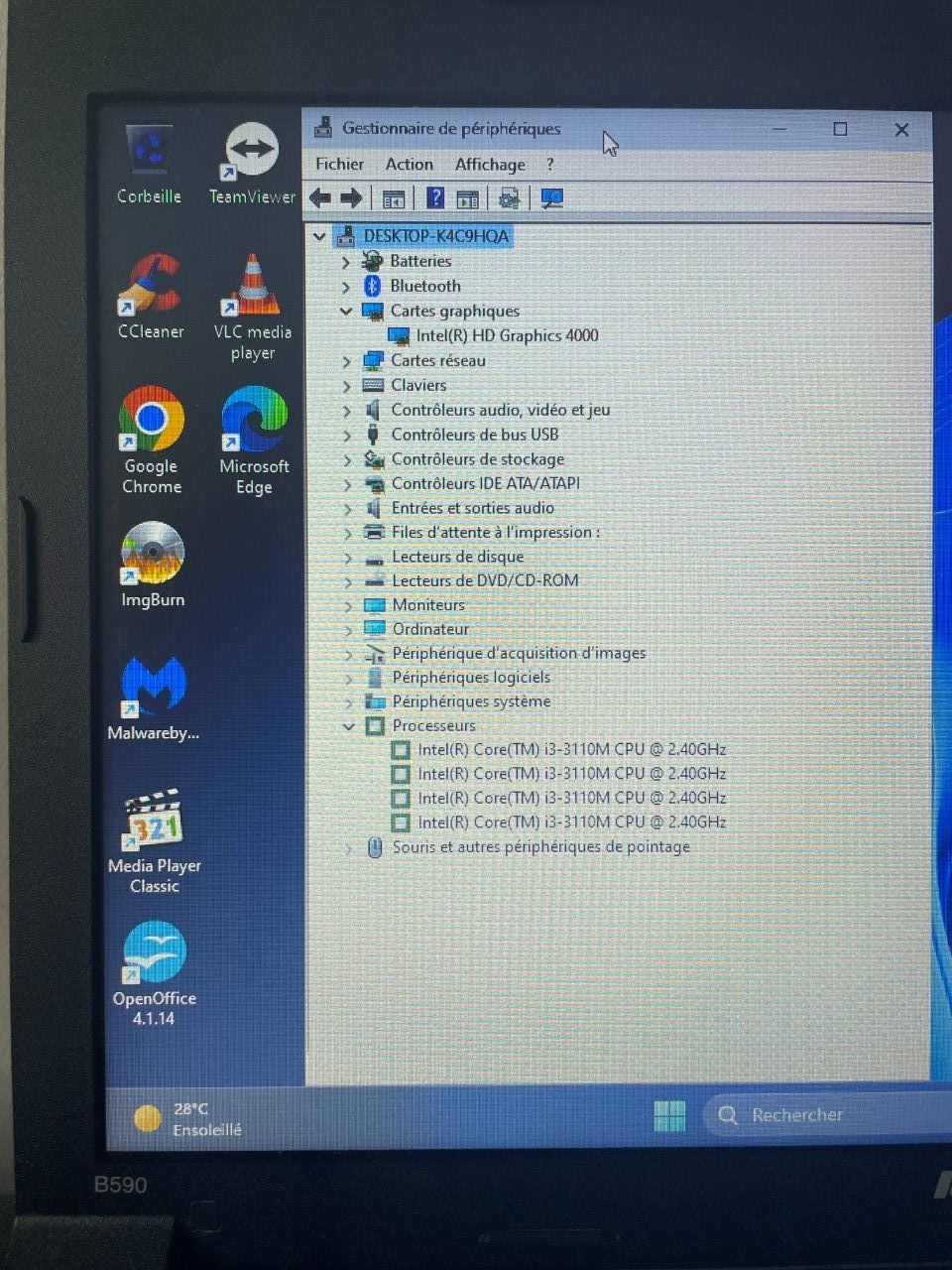Select the DESKTOP-K4C9HQA computer name
This screenshot has width=952, height=1270.
tap(435, 236)
